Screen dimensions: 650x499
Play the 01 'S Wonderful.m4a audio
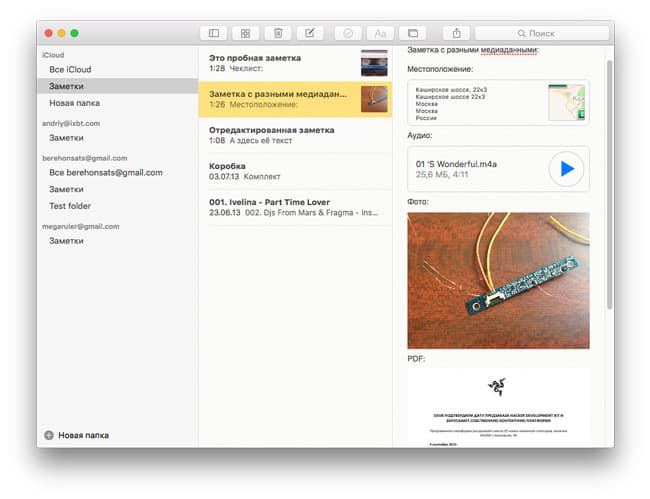pyautogui.click(x=566, y=169)
